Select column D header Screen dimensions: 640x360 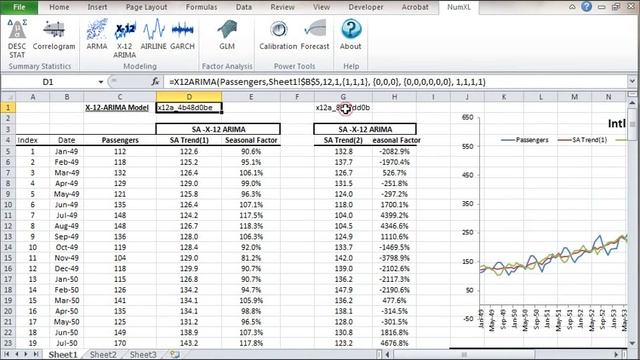tap(189, 97)
